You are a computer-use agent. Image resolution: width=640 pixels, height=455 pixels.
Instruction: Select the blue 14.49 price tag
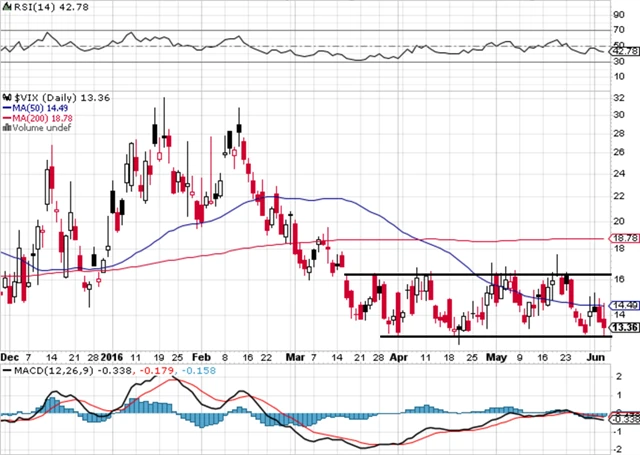coord(624,305)
